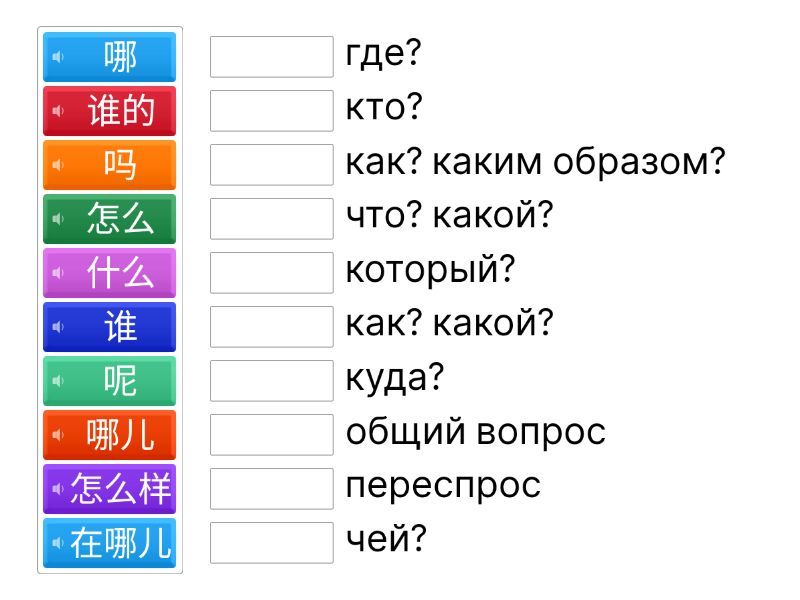800x600 pixels.
Task: Play audio for the 吗 tile
Action: tap(58, 165)
